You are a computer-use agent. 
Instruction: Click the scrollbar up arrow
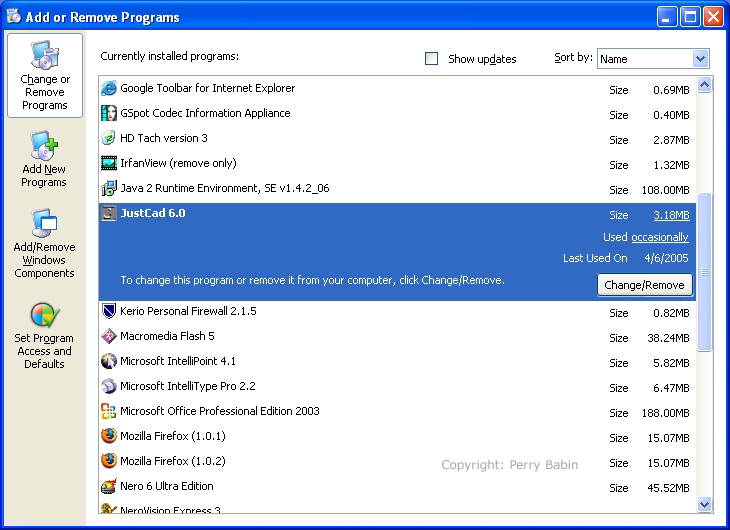click(704, 85)
